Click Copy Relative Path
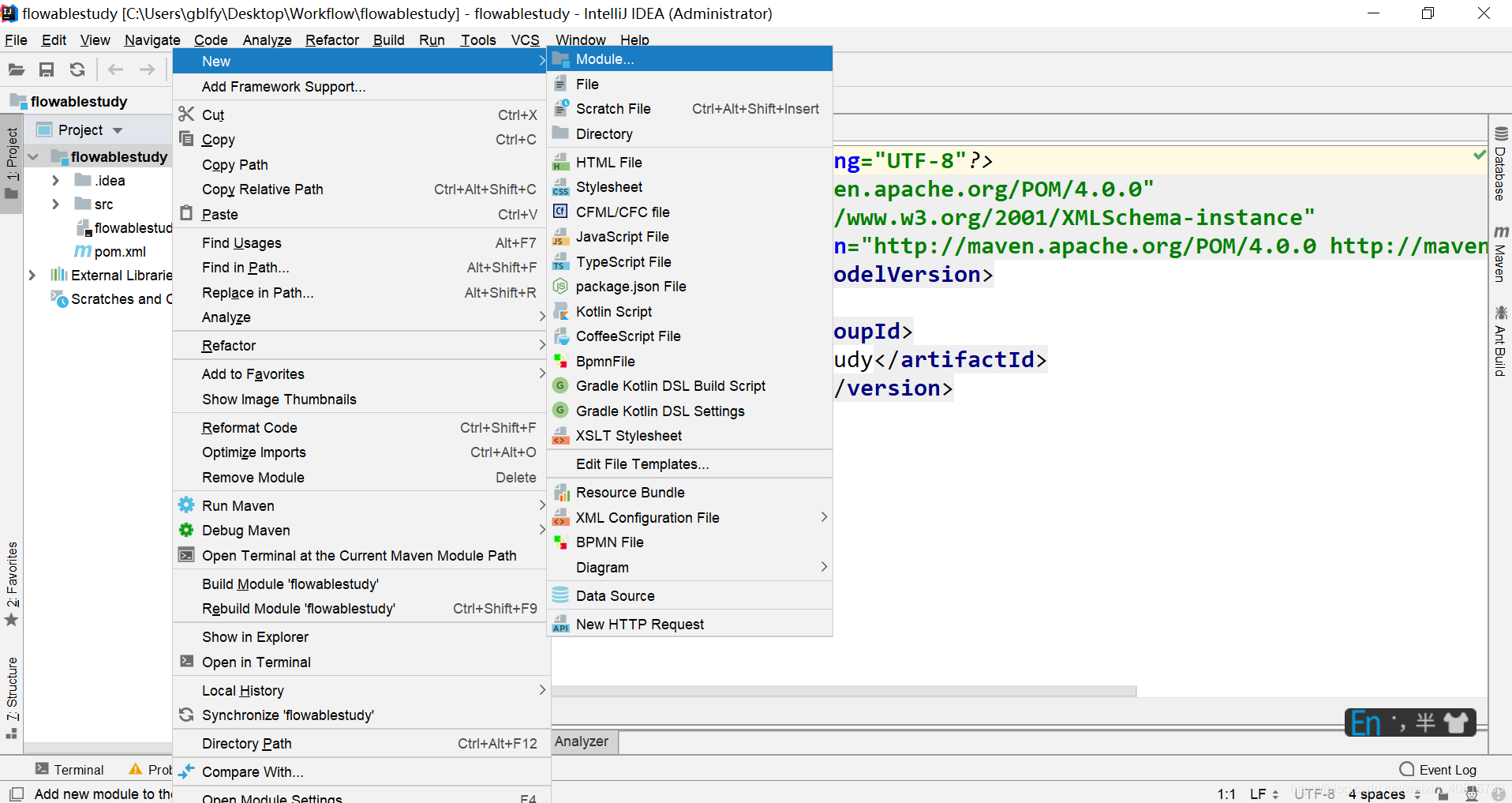Image resolution: width=1512 pixels, height=803 pixels. coord(361,189)
